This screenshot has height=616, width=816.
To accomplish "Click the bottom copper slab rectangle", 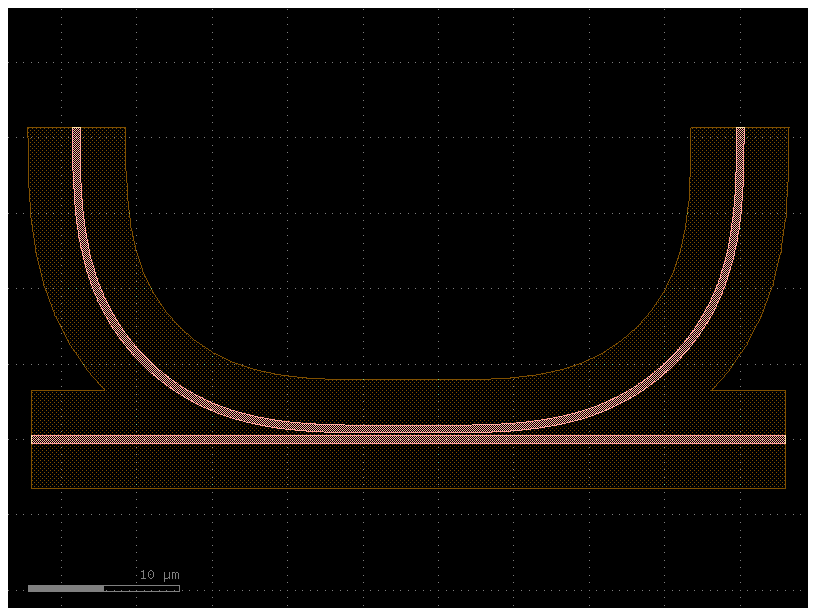I will [400, 470].
